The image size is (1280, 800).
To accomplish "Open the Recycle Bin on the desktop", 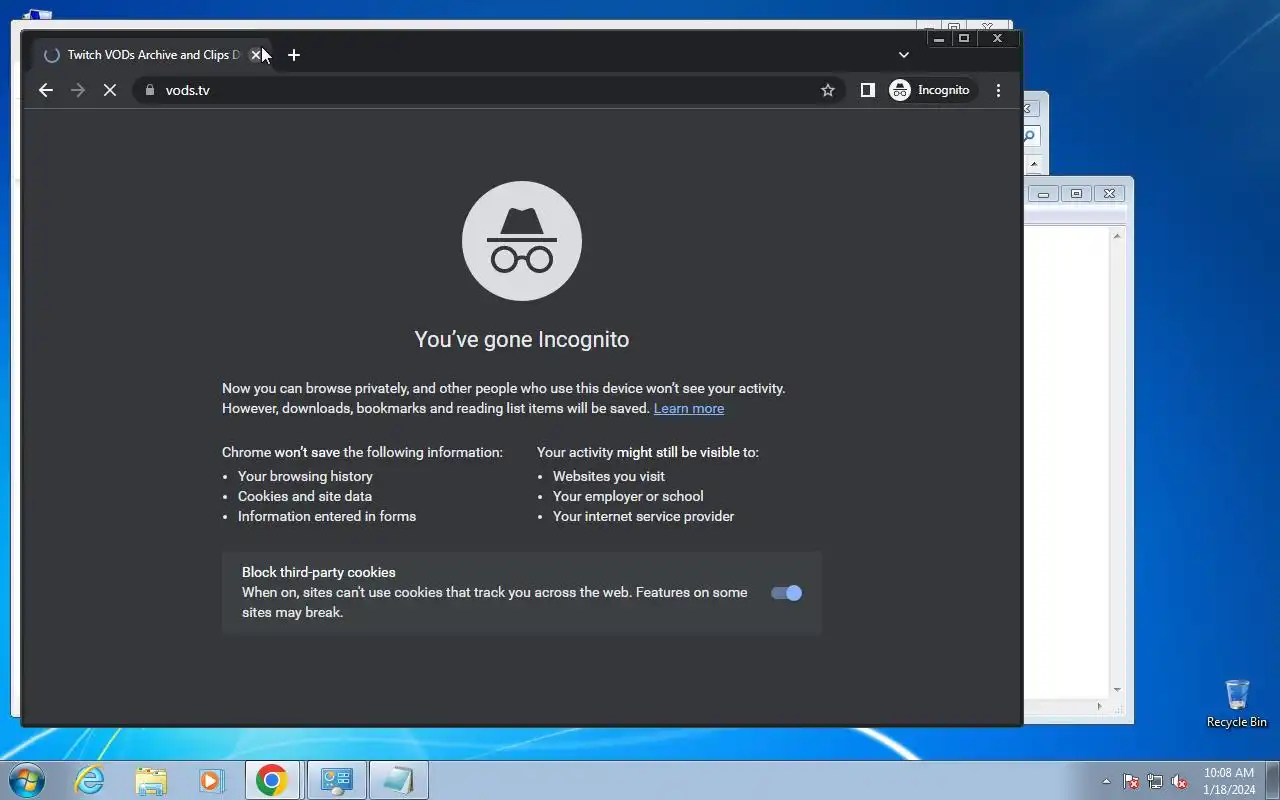I will coord(1237,703).
